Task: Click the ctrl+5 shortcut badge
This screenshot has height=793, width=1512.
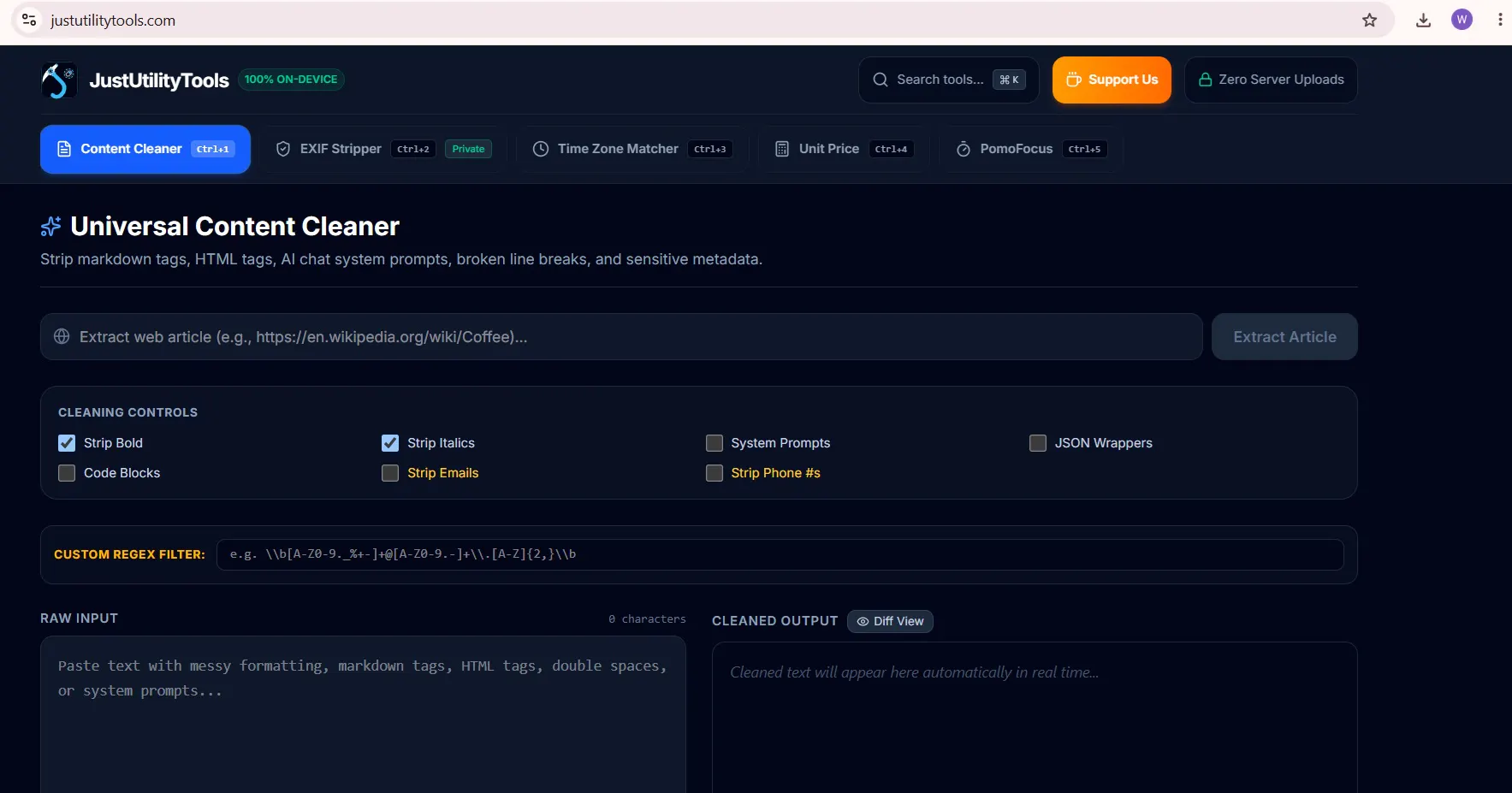Action: (x=1085, y=149)
